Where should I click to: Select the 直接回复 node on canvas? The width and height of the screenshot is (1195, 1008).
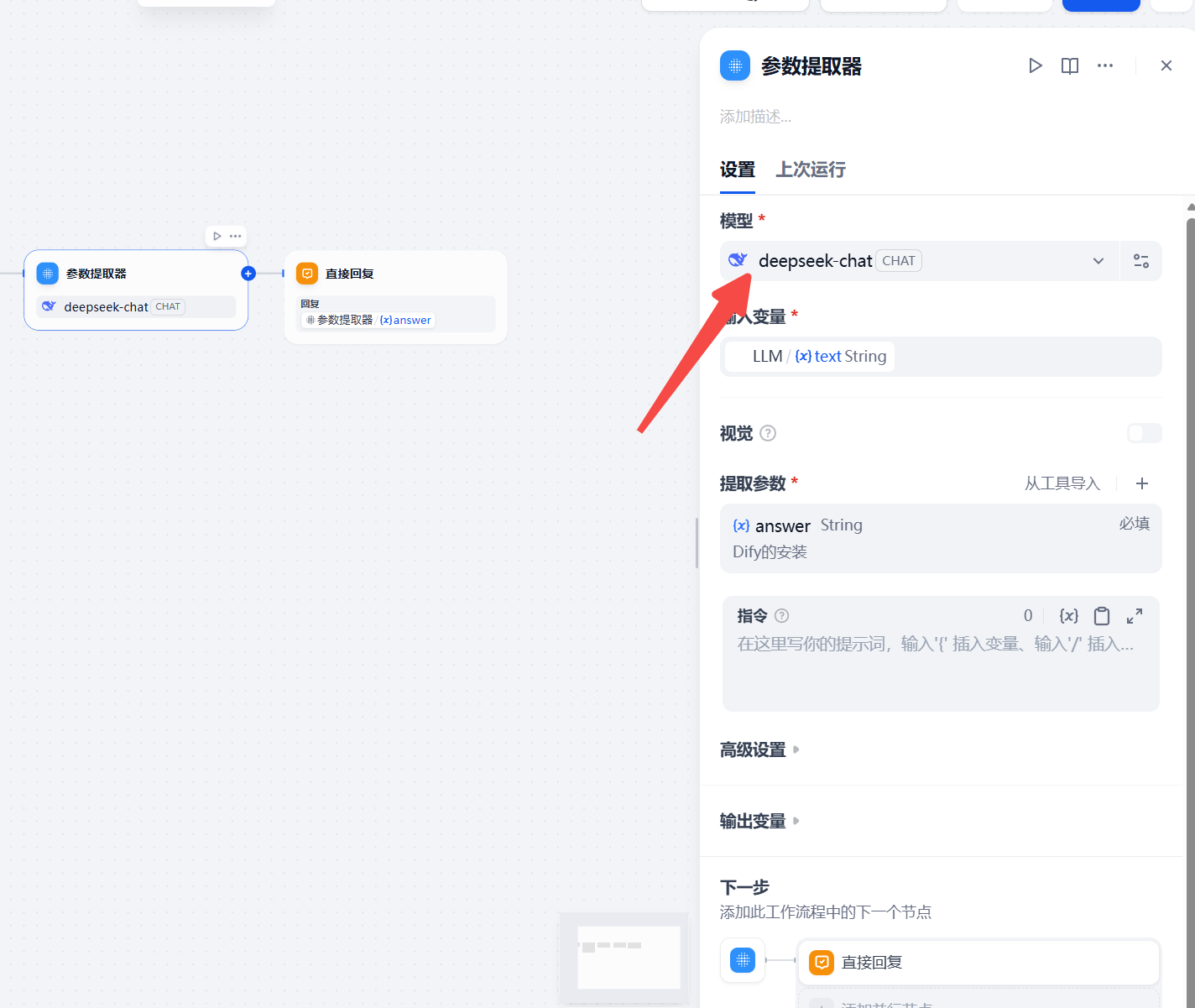click(x=395, y=297)
